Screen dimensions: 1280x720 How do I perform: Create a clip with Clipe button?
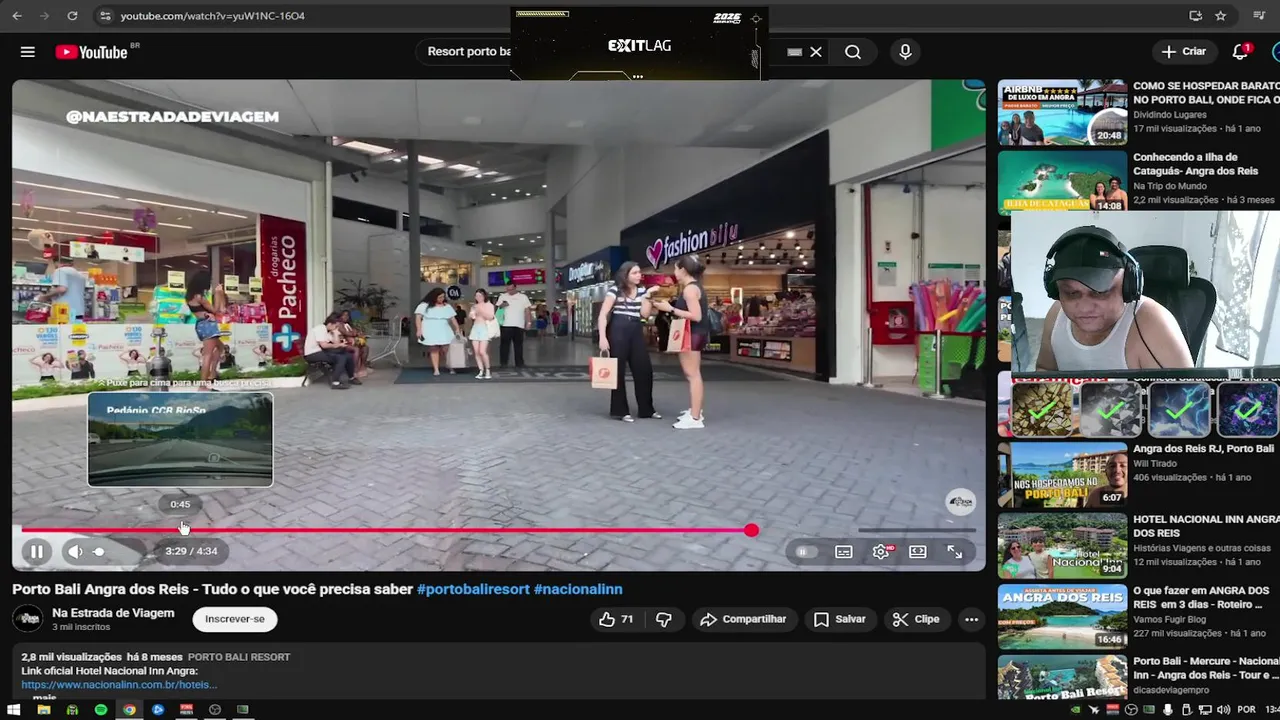[917, 619]
